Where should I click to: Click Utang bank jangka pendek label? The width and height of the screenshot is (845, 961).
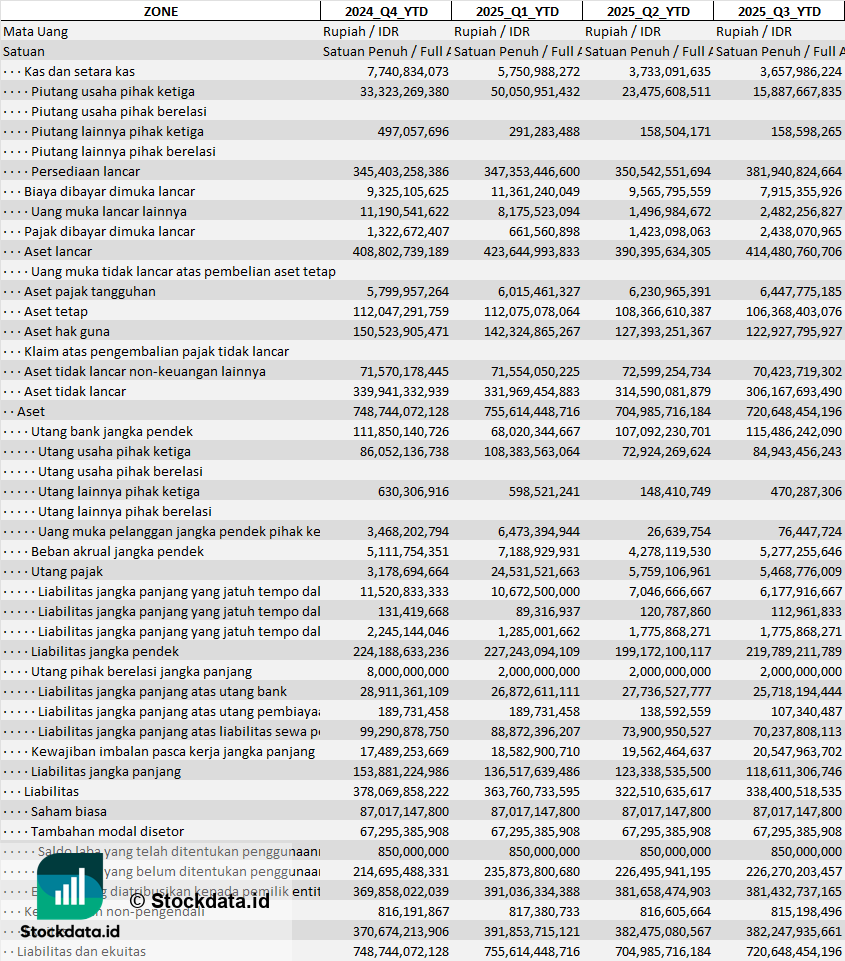[x=112, y=431]
